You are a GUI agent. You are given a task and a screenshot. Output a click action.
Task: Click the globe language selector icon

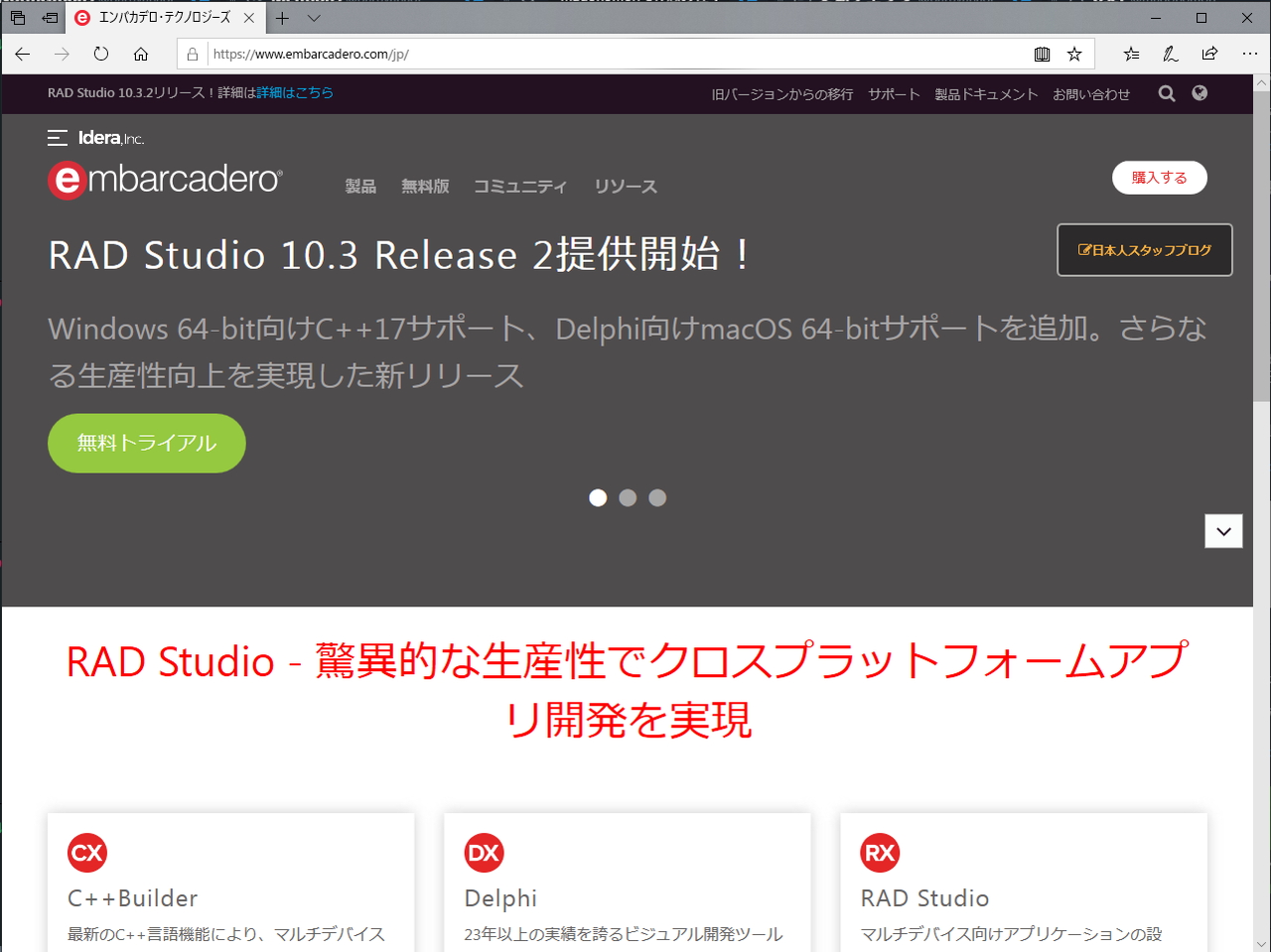[x=1200, y=93]
